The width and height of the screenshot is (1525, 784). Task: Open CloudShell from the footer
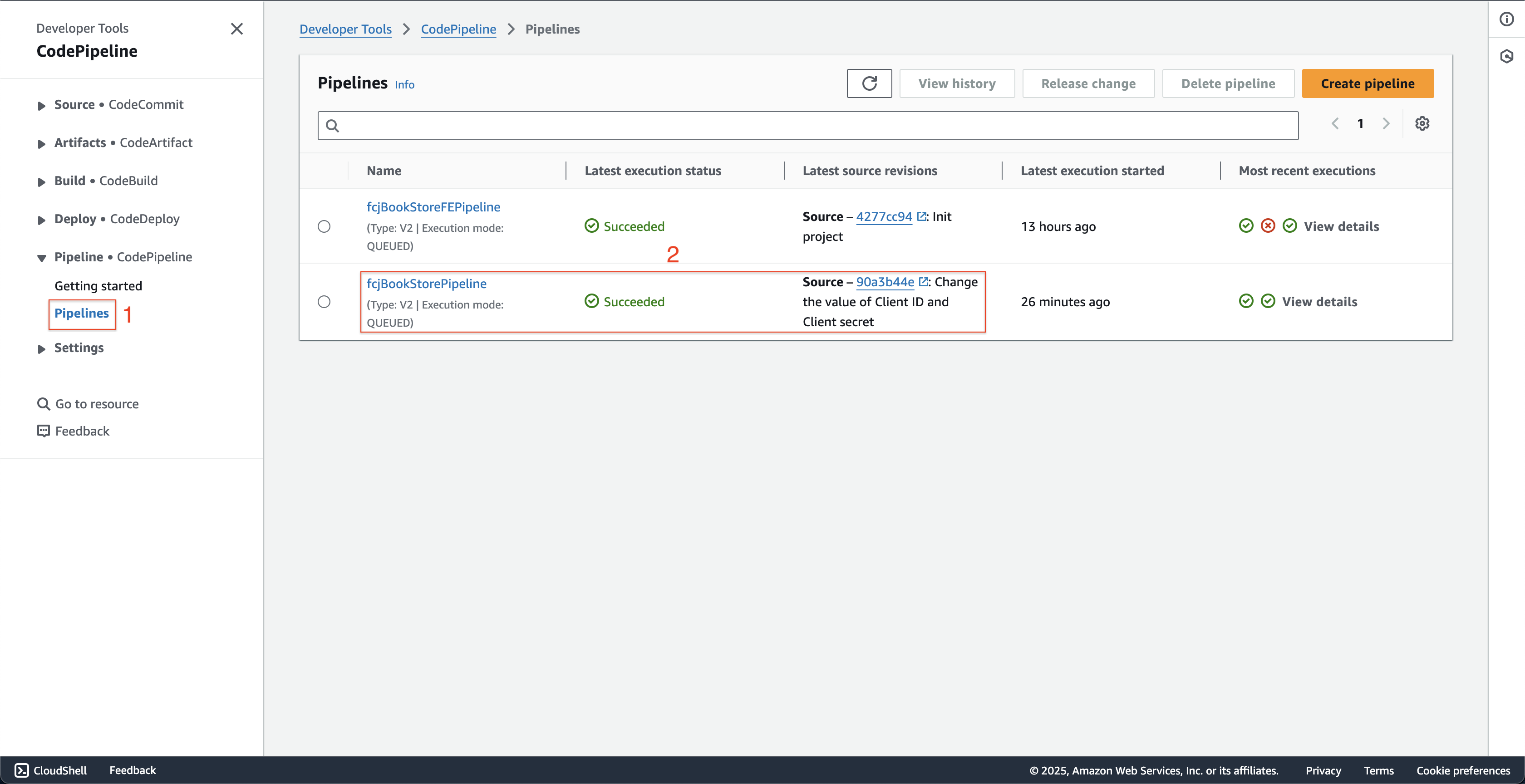point(51,770)
